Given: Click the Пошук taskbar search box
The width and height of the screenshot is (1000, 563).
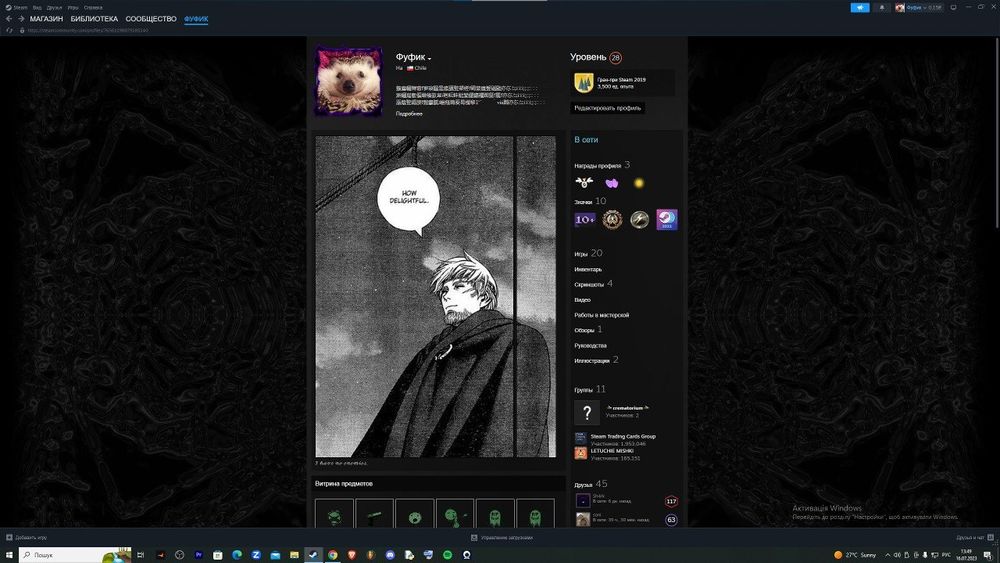Looking at the screenshot, I should 75,555.
